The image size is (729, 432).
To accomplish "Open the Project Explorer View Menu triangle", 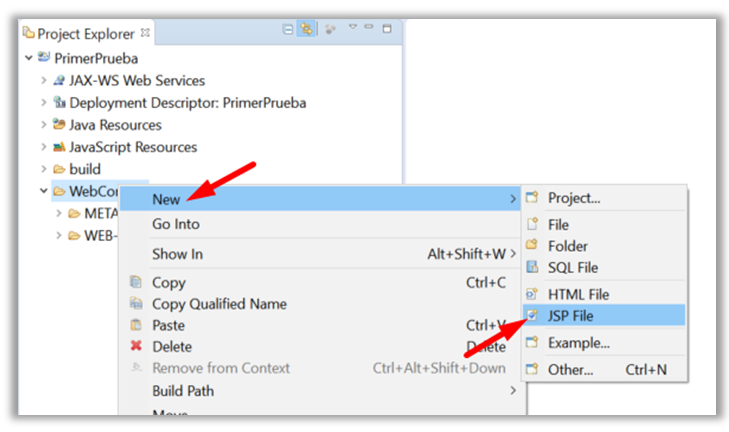I will pyautogui.click(x=352, y=29).
